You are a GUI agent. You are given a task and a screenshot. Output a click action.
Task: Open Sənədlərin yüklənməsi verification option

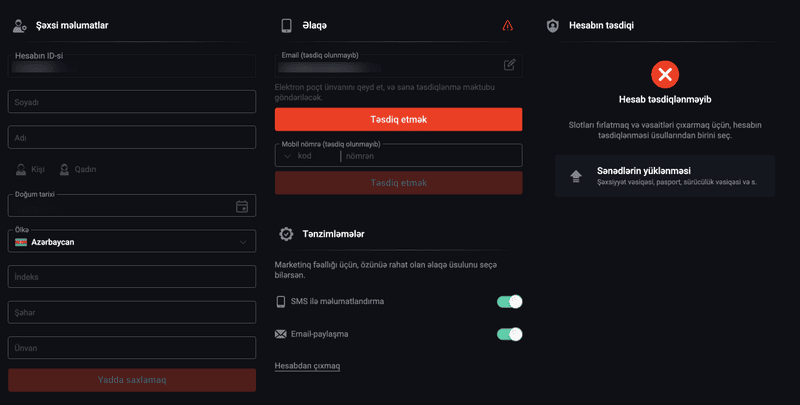click(x=664, y=176)
